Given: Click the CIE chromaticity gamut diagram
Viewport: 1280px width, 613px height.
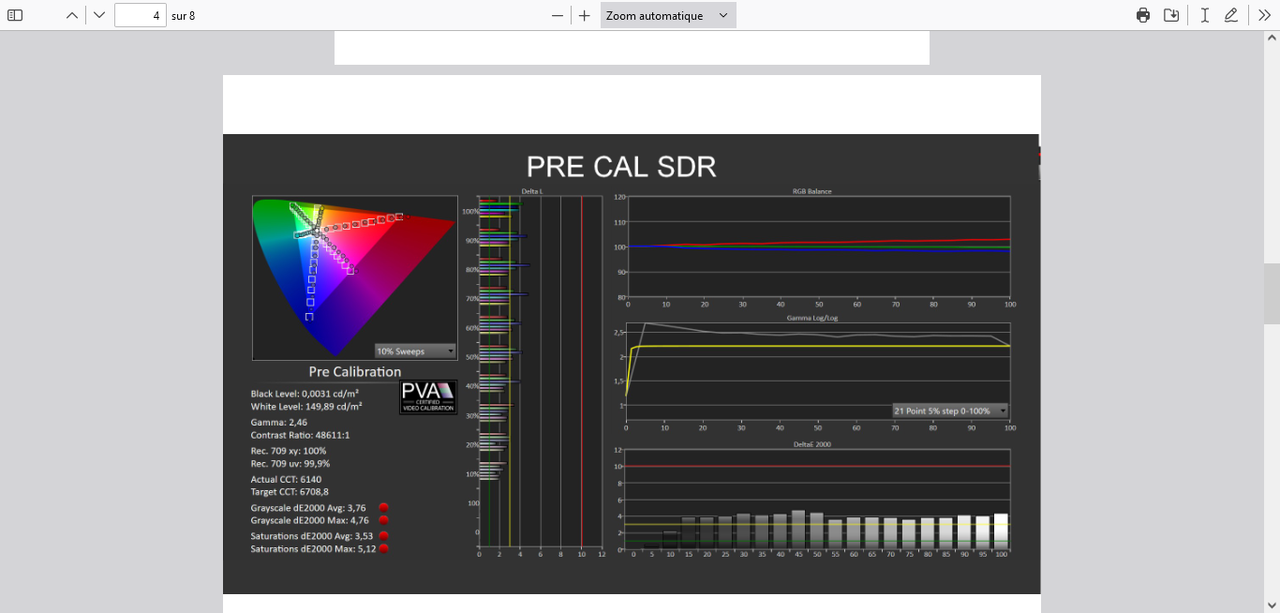Looking at the screenshot, I should tap(355, 278).
